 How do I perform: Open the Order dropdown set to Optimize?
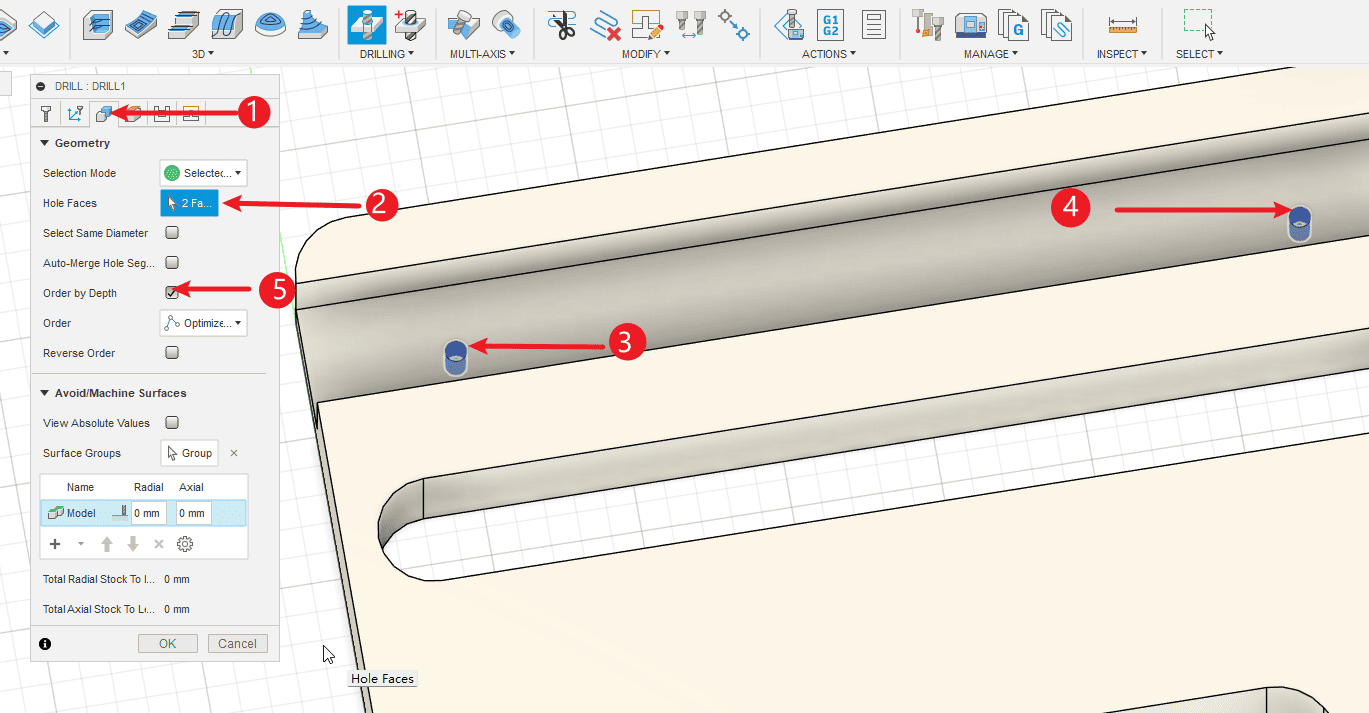203,323
